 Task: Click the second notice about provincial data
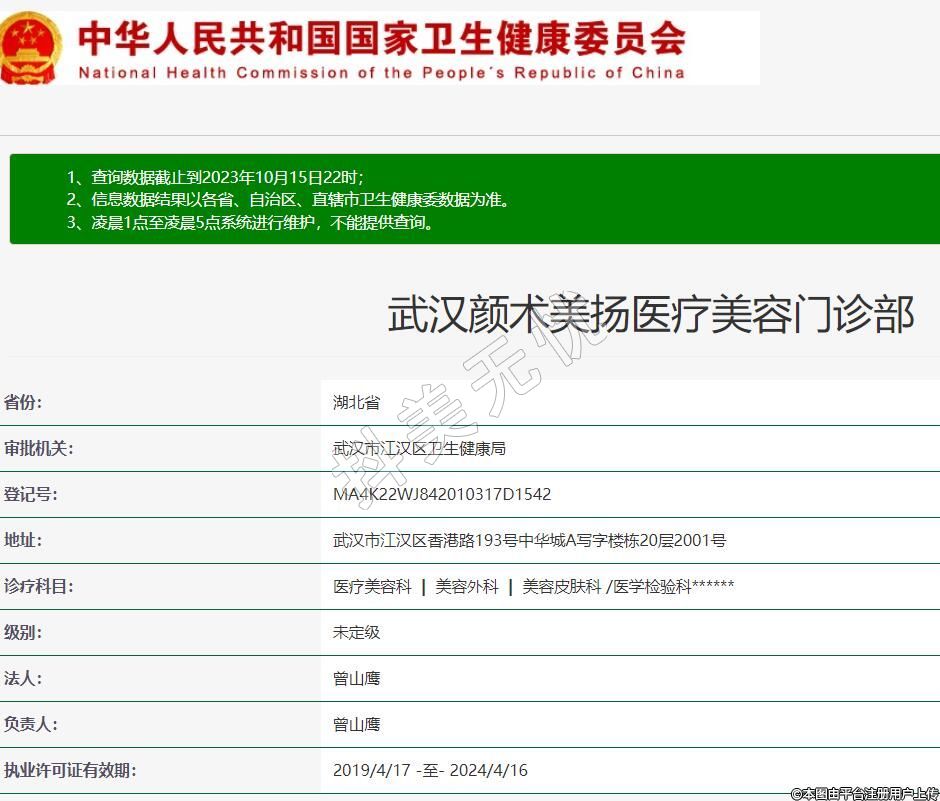point(289,199)
